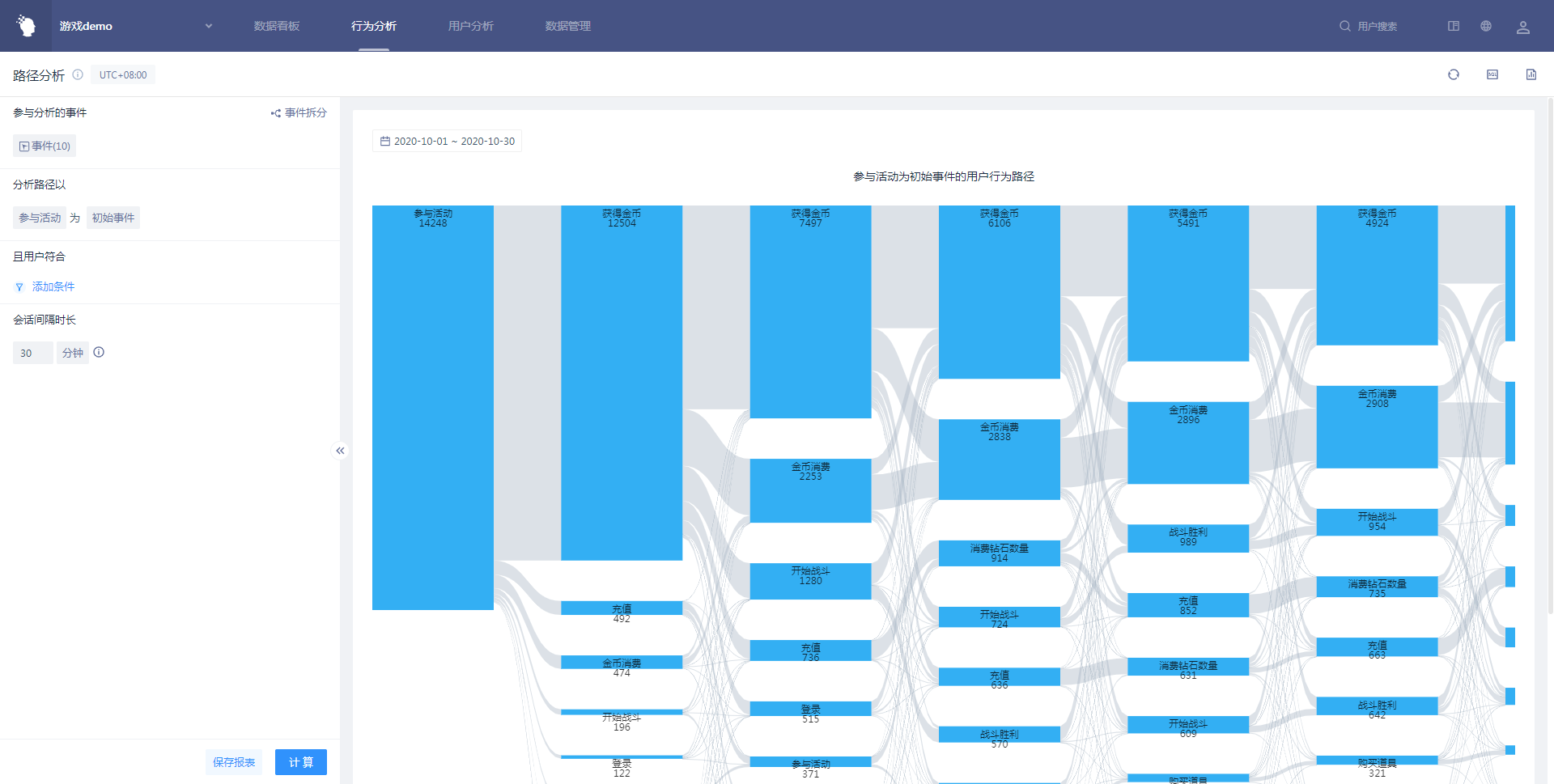1554x784 pixels.
Task: Collapse the left settings panel with double-chevron
Action: point(340,451)
